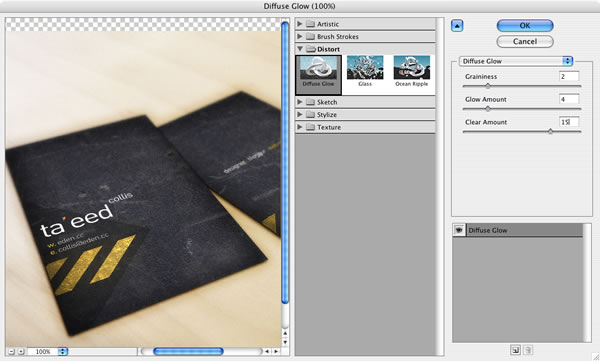Click the Clear Amount slider handle
Viewport: 600px width, 361px height.
[x=550, y=131]
